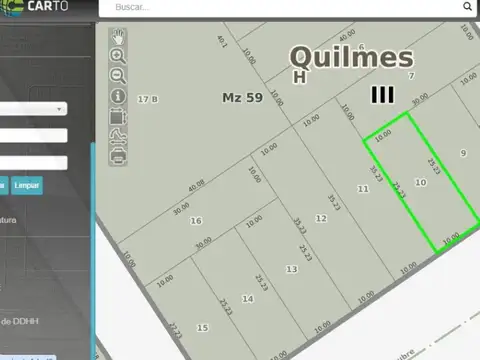The image size is (480, 360).
Task: Click parcel number 13 on the map
Action: coord(292,269)
